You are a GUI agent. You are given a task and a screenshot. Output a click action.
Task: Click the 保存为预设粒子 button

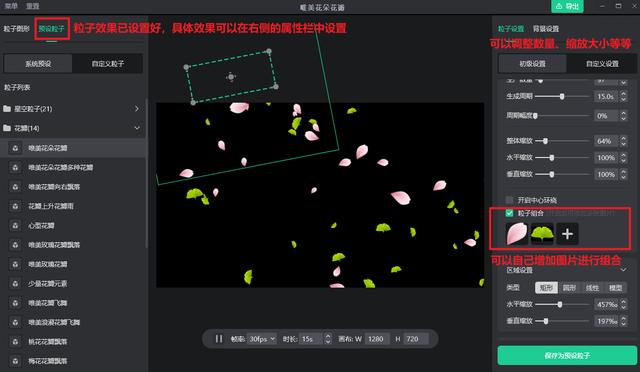point(567,356)
